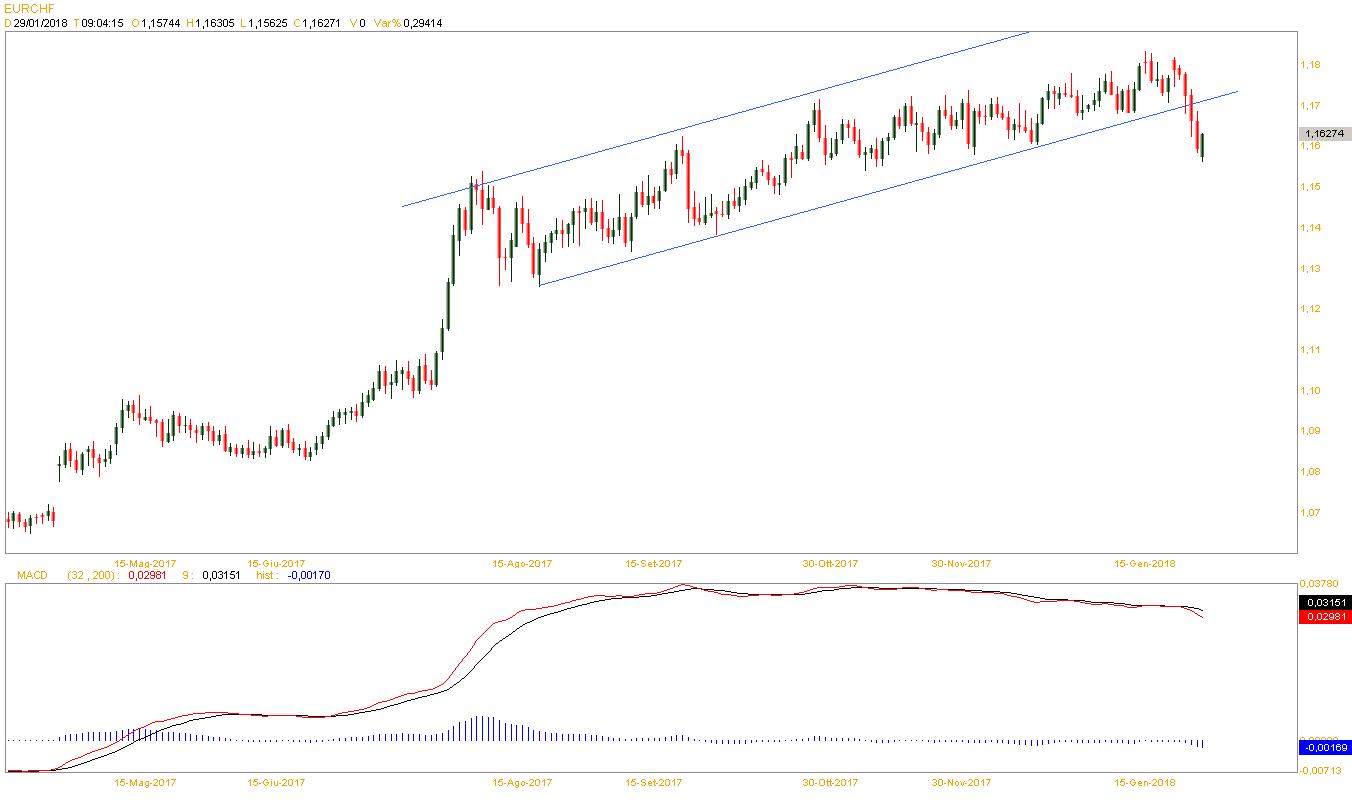
Task: Click the 1,07 price axis label
Action: [1309, 513]
